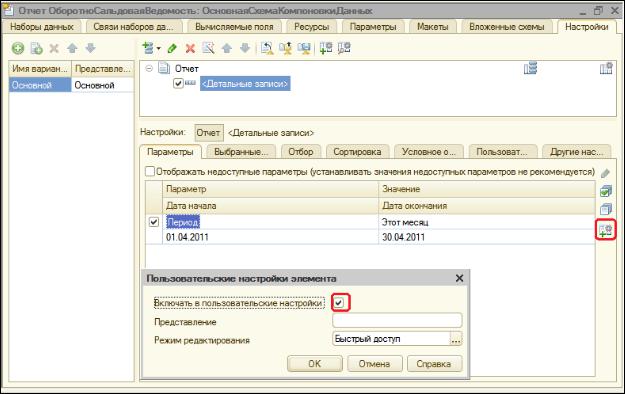Open the Макеты tab
This screenshot has width=625, height=394.
coord(432,27)
